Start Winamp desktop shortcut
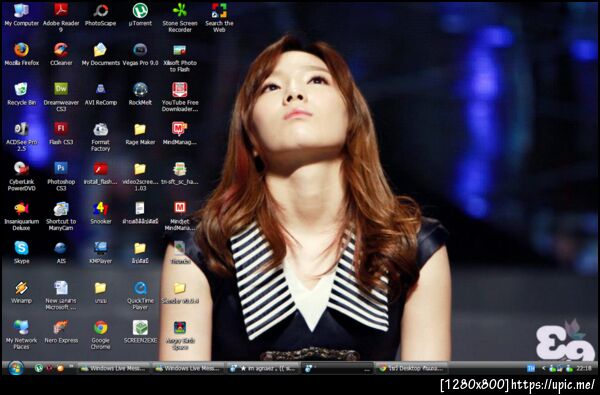 coord(21,292)
